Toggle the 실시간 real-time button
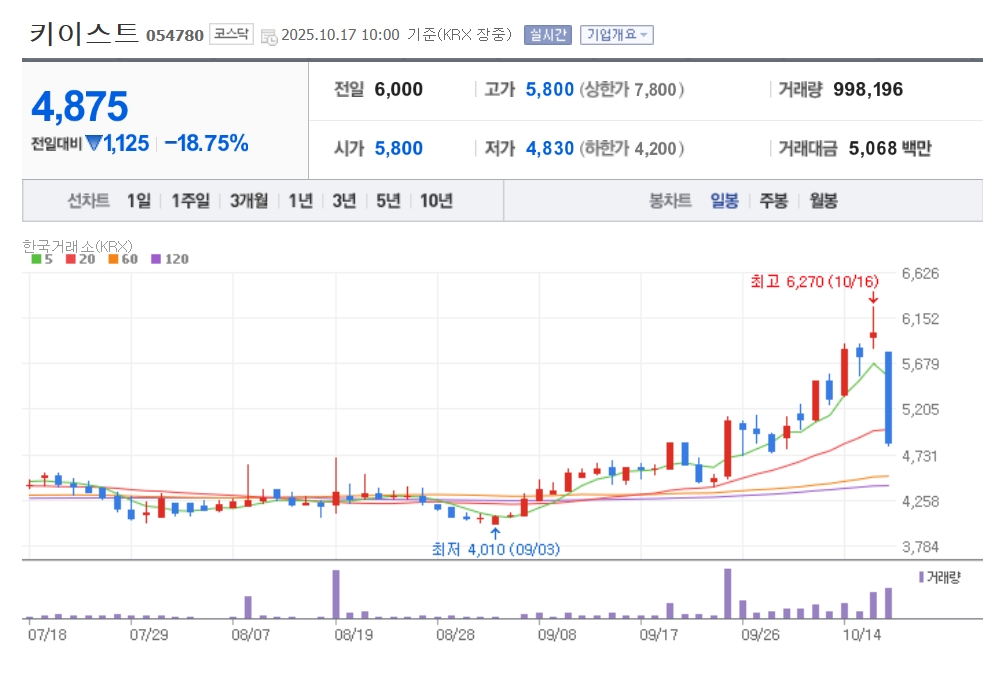The height and width of the screenshot is (680, 983). pyautogui.click(x=547, y=35)
